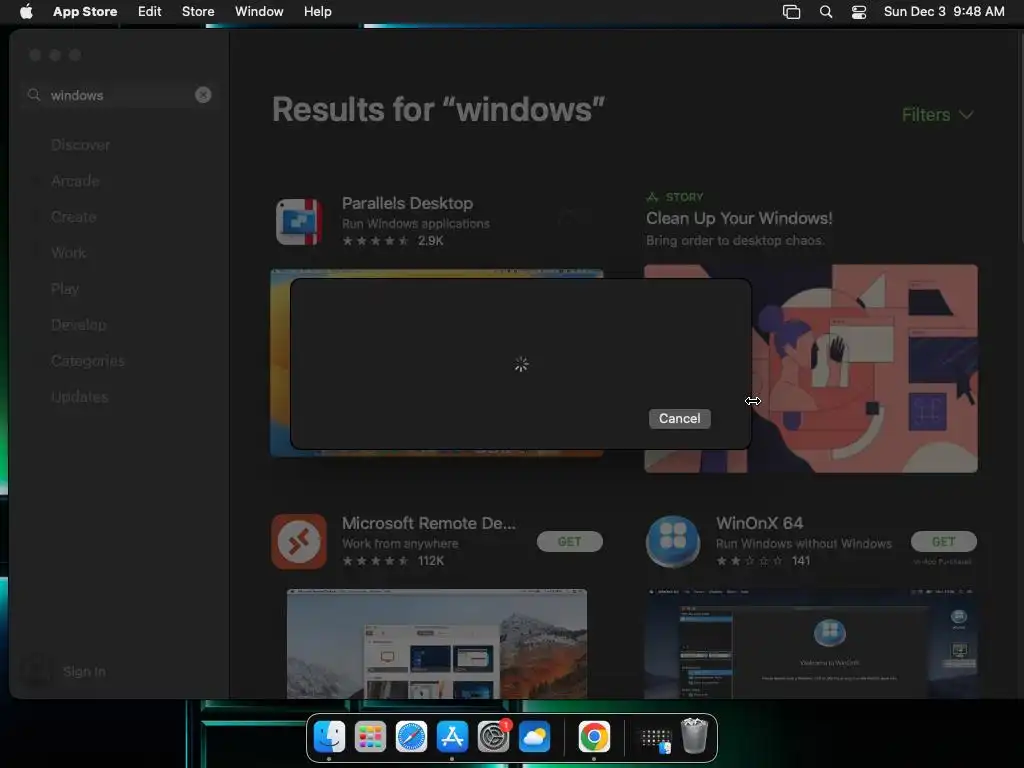1024x768 pixels.
Task: Click the WinOnX 64 screenshot preview
Action: click(x=811, y=643)
